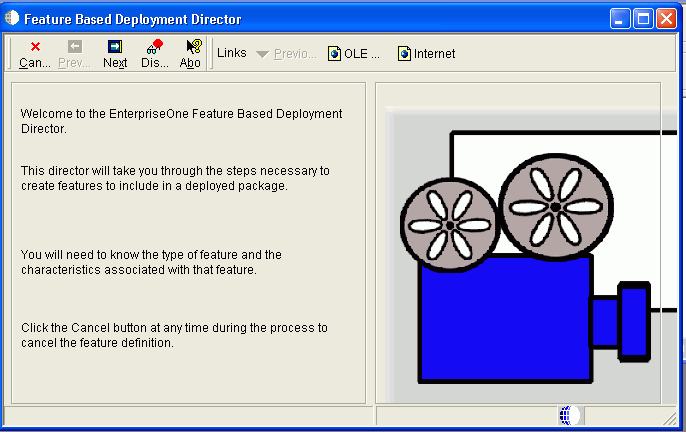Click the 'Welcome to the EnterpriseOne' text

coord(182,121)
